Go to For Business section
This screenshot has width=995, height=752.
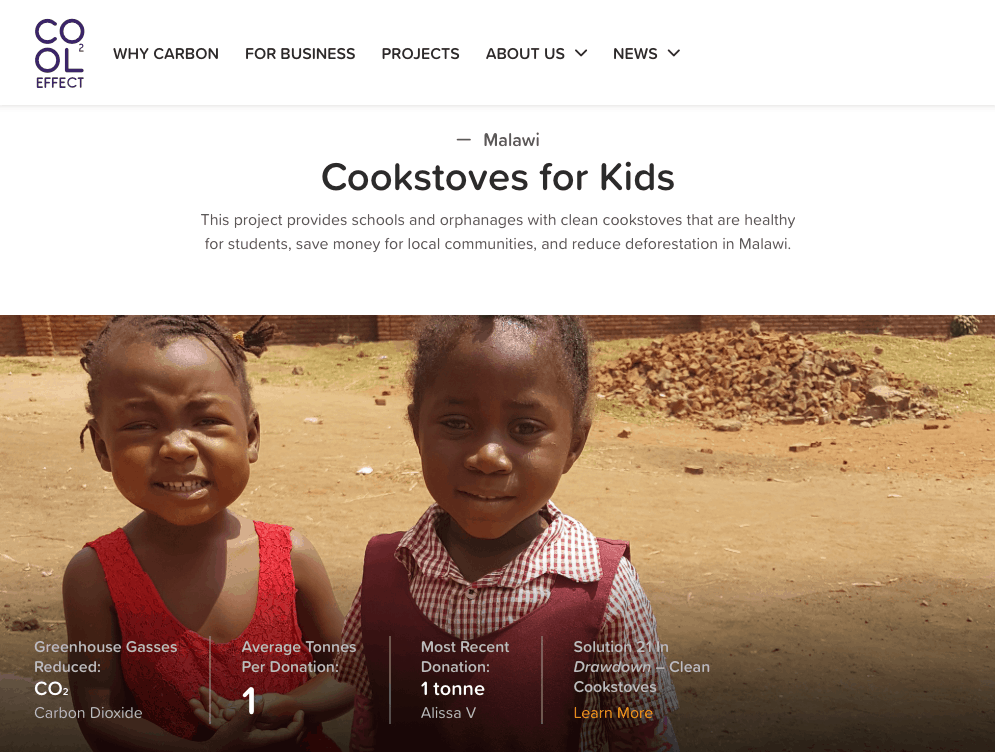click(x=300, y=54)
